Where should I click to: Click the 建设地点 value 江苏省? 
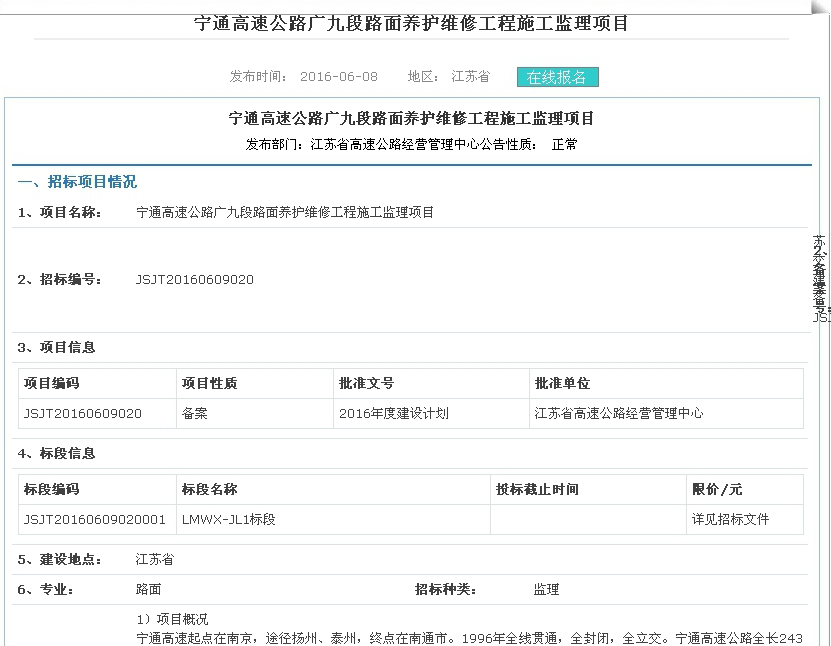tap(154, 559)
